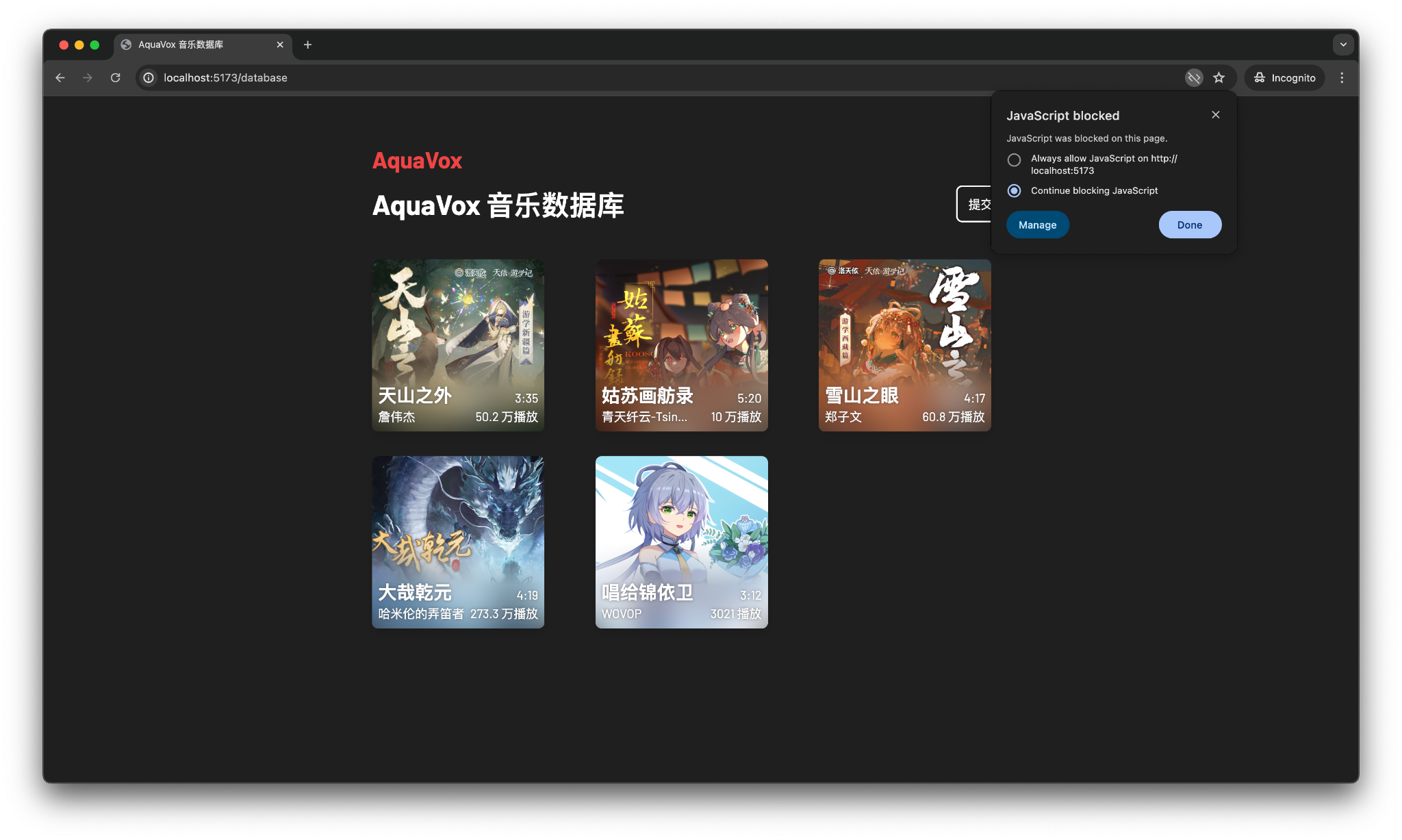Go back using the back arrow
This screenshot has height=840, width=1402.
click(60, 77)
